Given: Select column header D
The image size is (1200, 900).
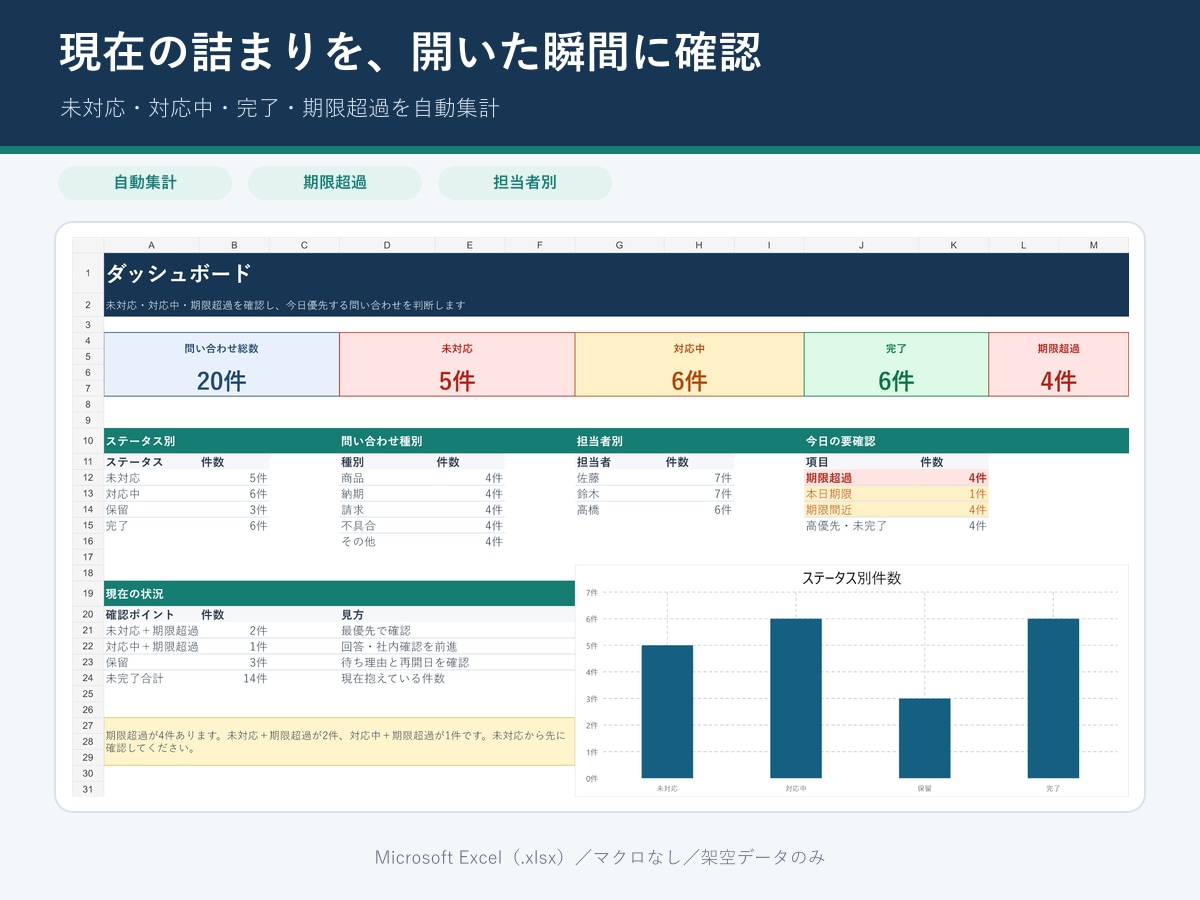Looking at the screenshot, I should click(x=387, y=245).
